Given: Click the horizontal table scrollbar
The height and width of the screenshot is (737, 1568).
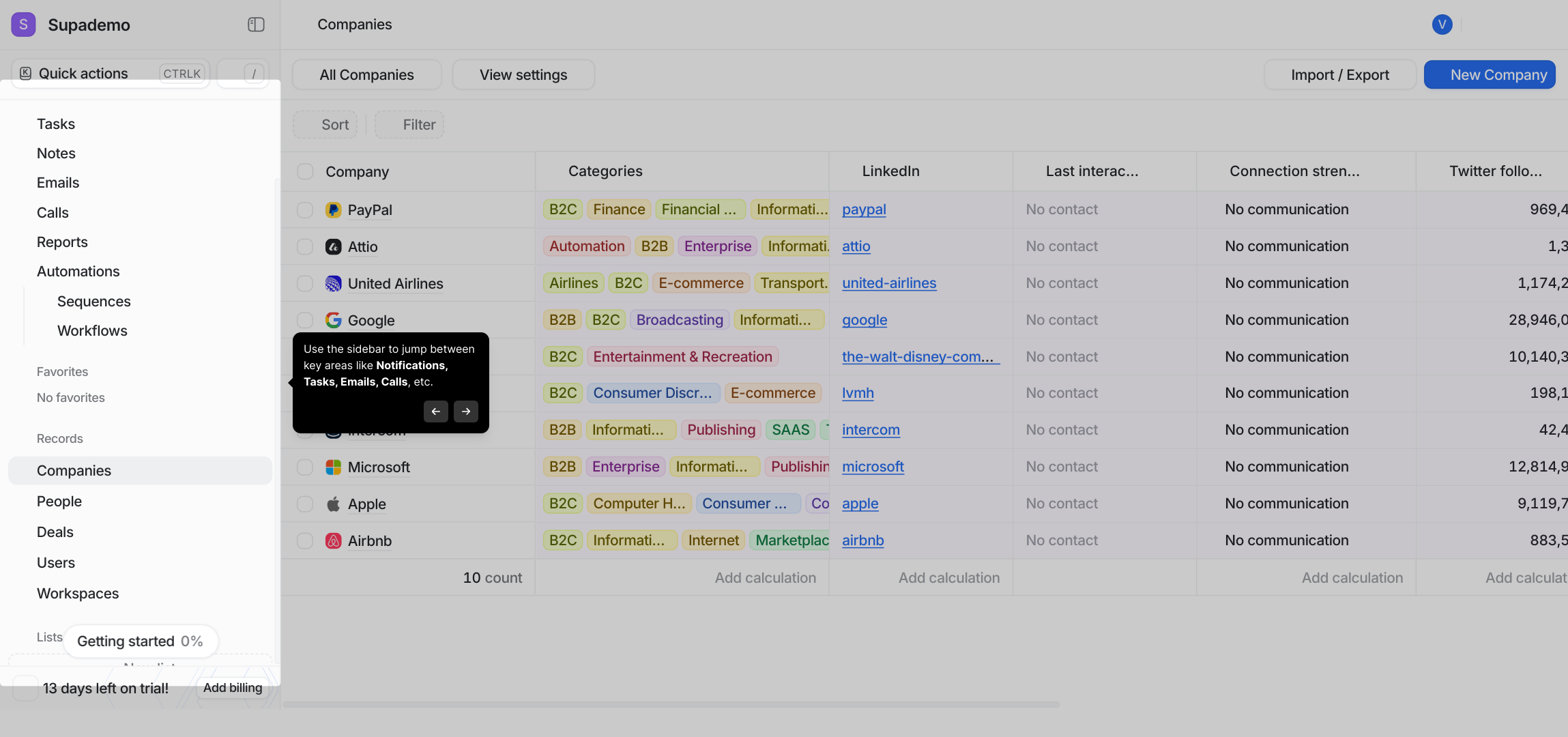Looking at the screenshot, I should [671, 704].
